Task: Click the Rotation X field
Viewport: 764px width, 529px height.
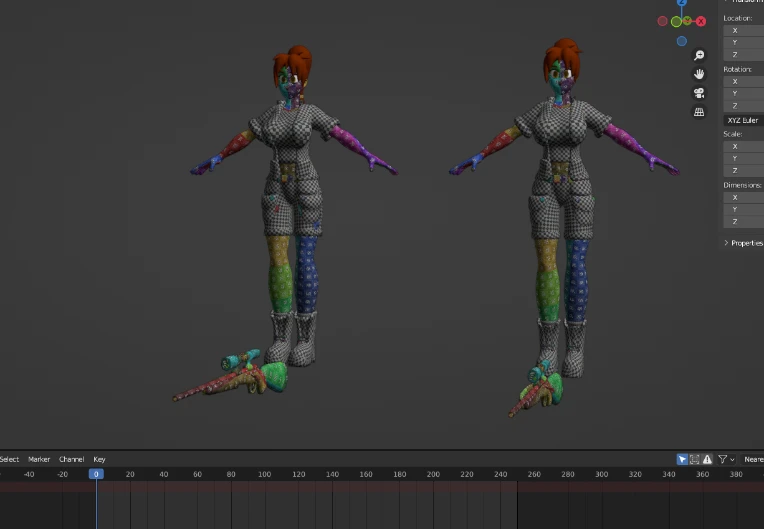Action: [744, 81]
